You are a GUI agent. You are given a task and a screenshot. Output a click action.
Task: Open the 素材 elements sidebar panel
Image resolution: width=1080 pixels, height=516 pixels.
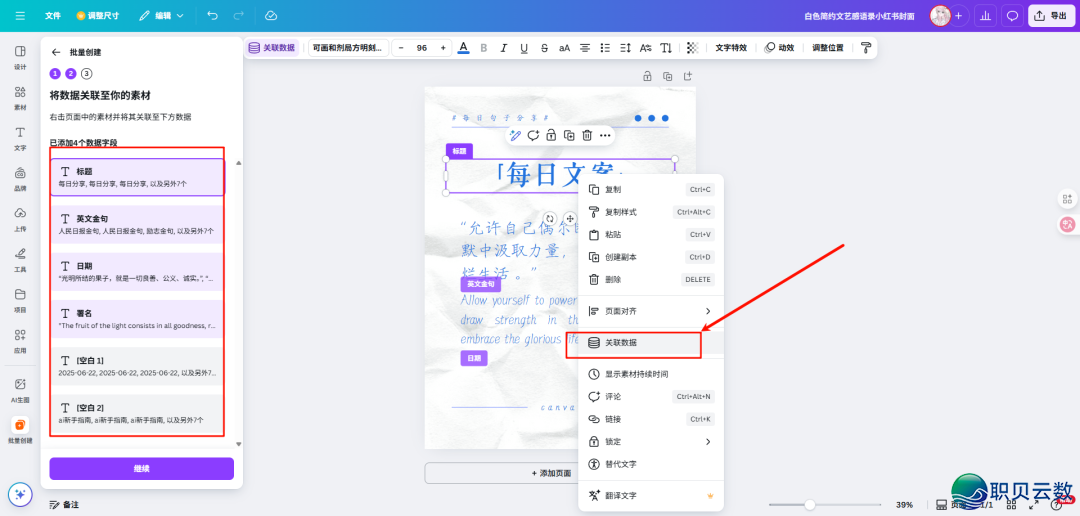[x=20, y=97]
